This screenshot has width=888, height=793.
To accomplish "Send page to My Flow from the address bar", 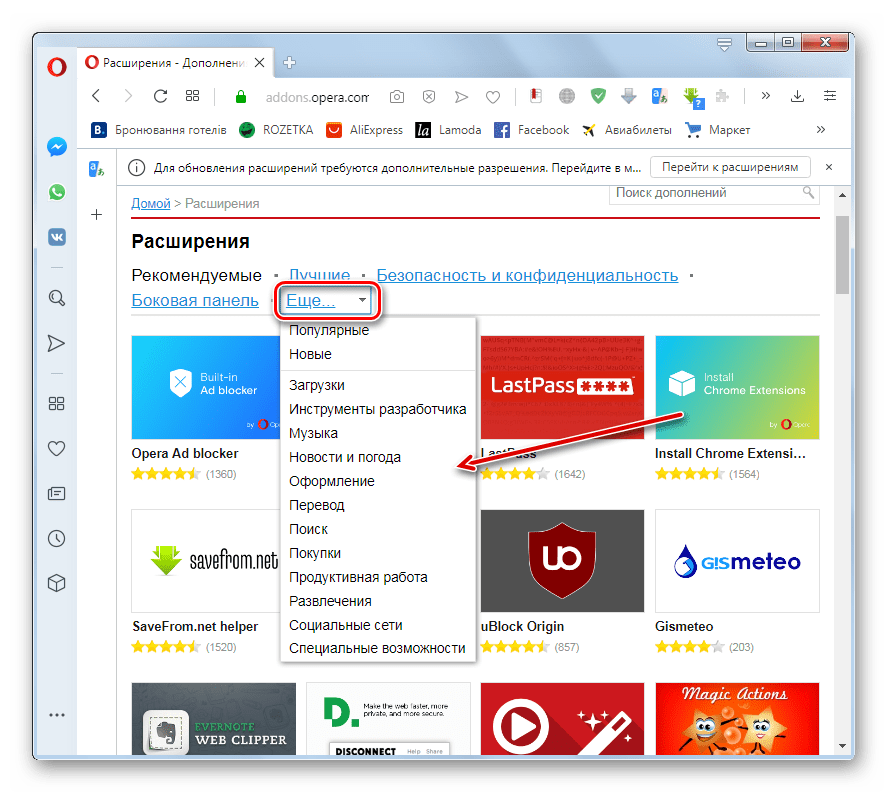I will (x=461, y=97).
